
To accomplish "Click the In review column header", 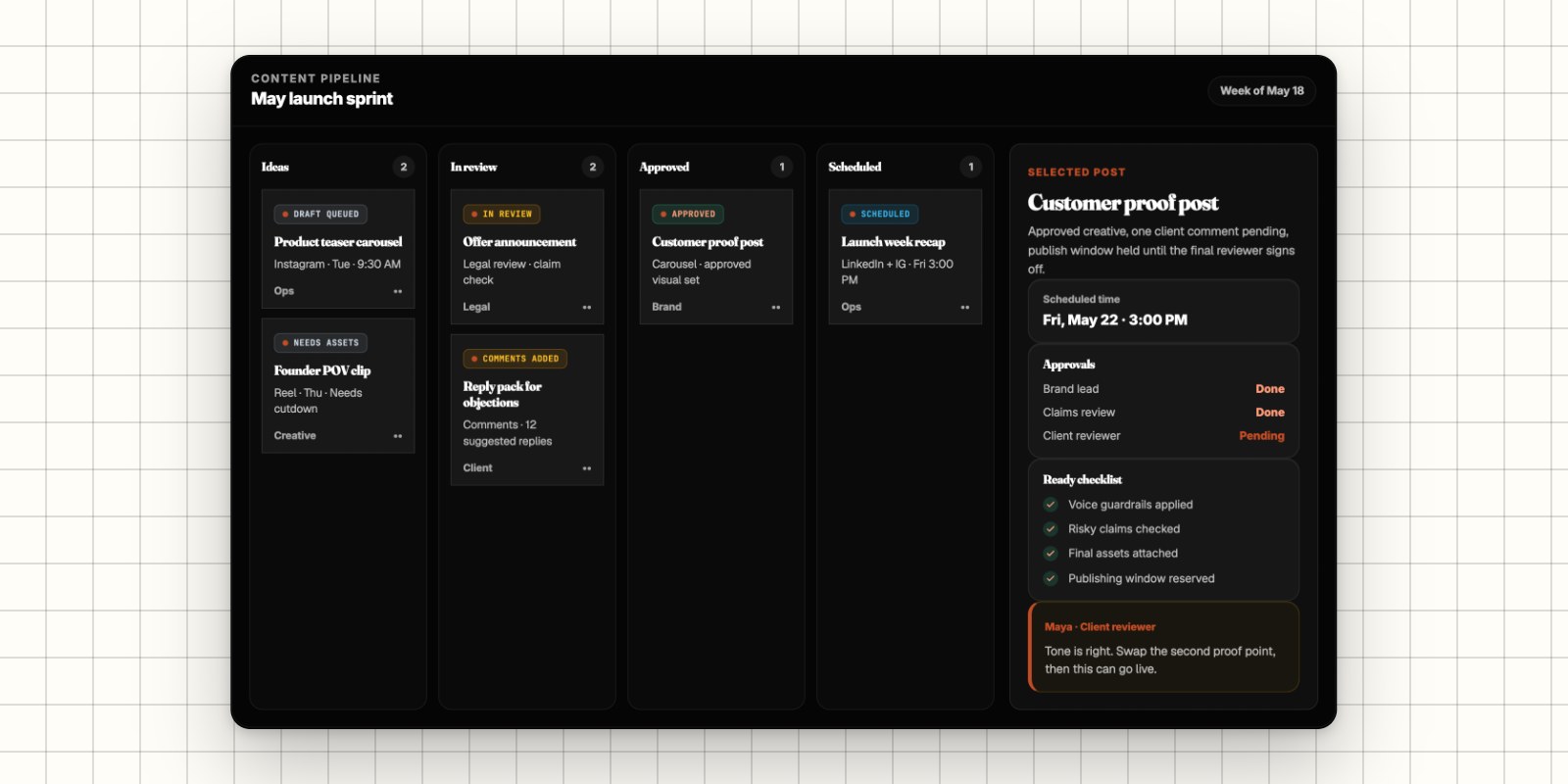I will [x=473, y=167].
